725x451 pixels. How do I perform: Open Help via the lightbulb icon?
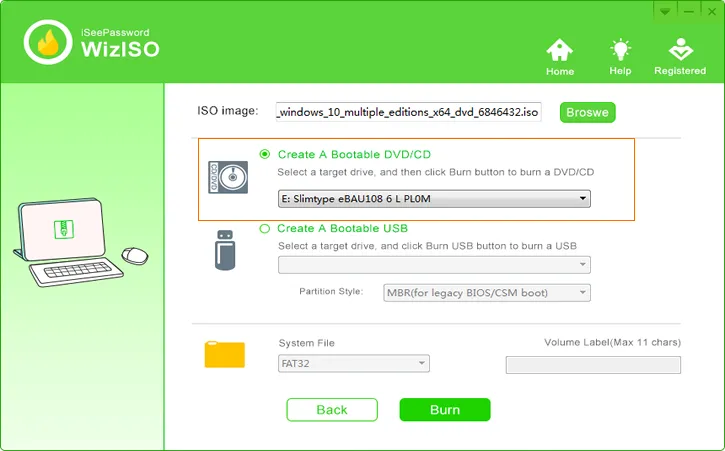[620, 51]
